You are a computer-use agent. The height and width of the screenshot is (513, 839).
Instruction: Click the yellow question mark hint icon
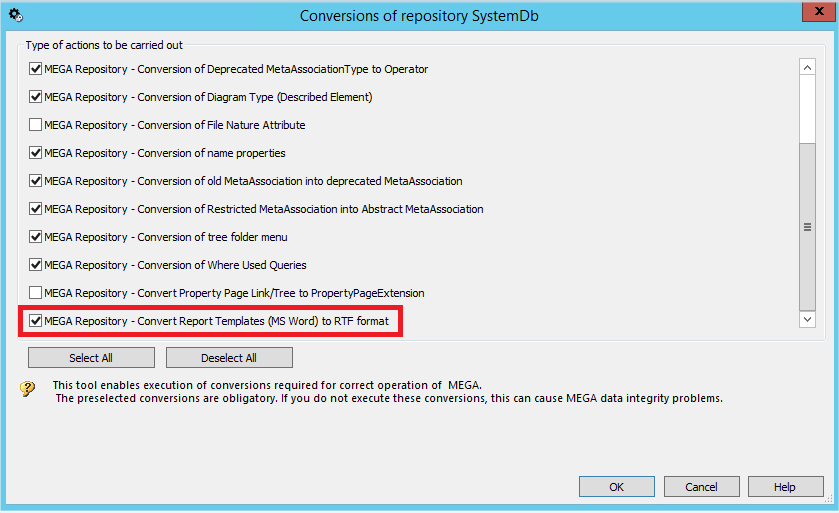(27, 389)
